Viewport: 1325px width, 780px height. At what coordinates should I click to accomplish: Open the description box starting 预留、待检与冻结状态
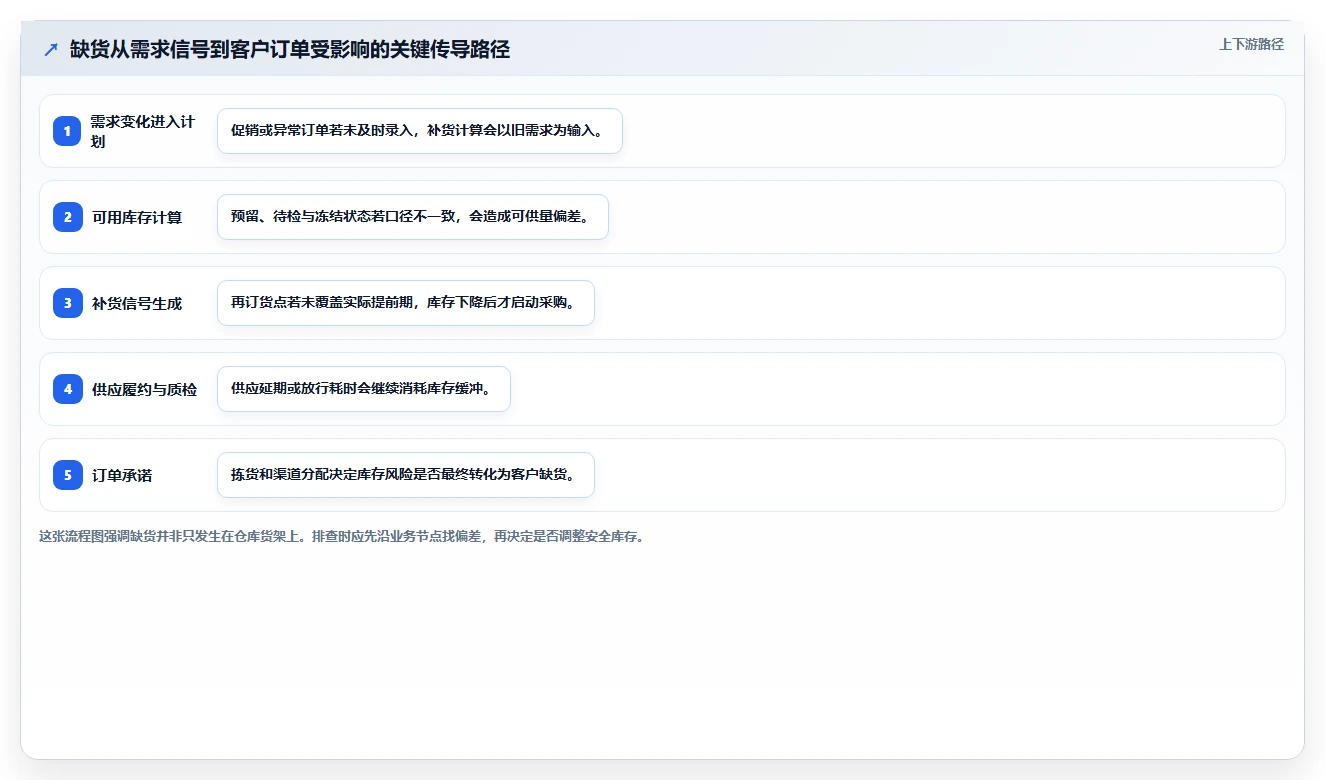pyautogui.click(x=413, y=217)
